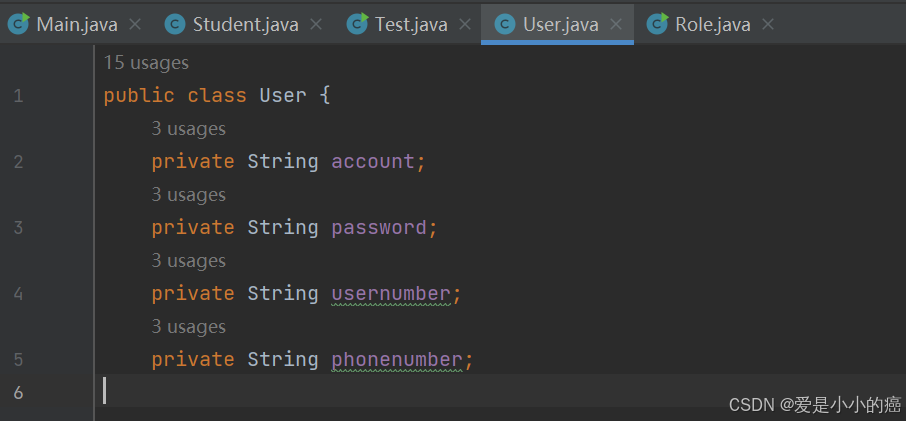This screenshot has height=421, width=906.
Task: Close the User.java tab
Action: 616,24
